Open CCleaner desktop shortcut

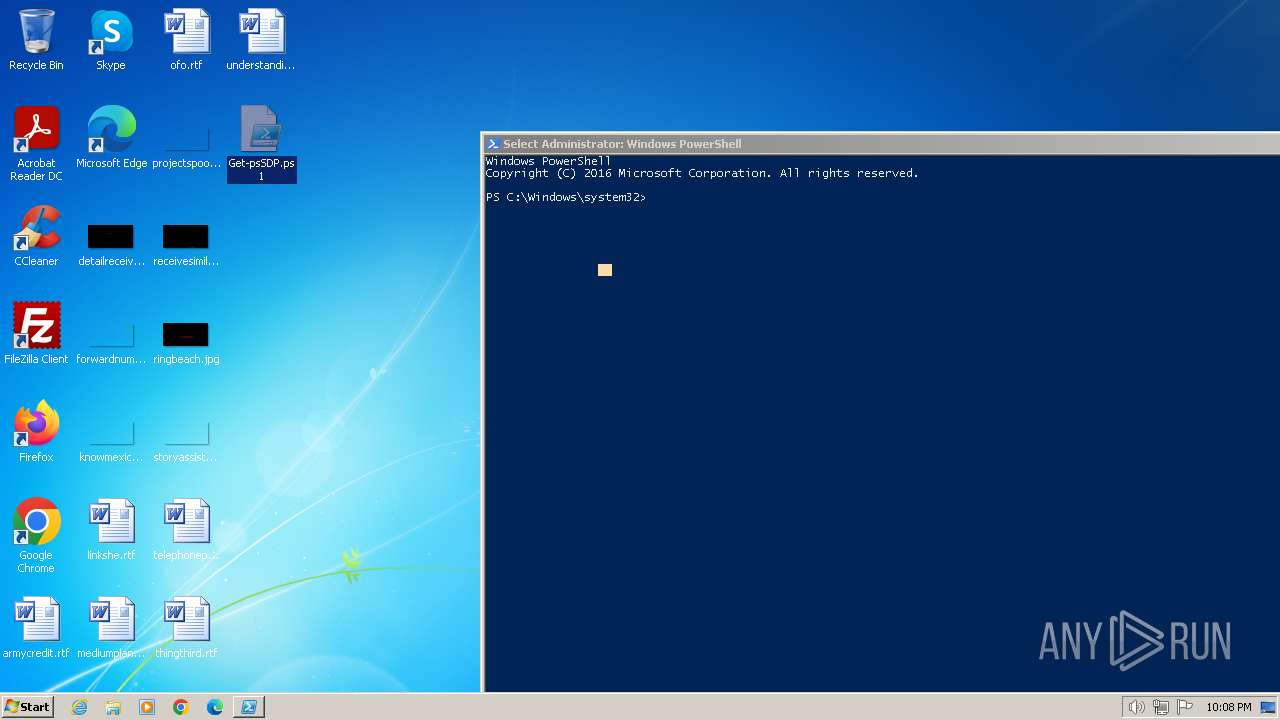click(36, 236)
